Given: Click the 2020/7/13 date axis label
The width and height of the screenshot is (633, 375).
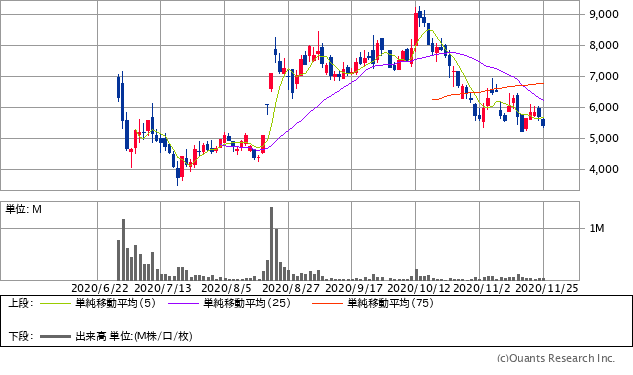Looking at the screenshot, I should click(163, 288).
